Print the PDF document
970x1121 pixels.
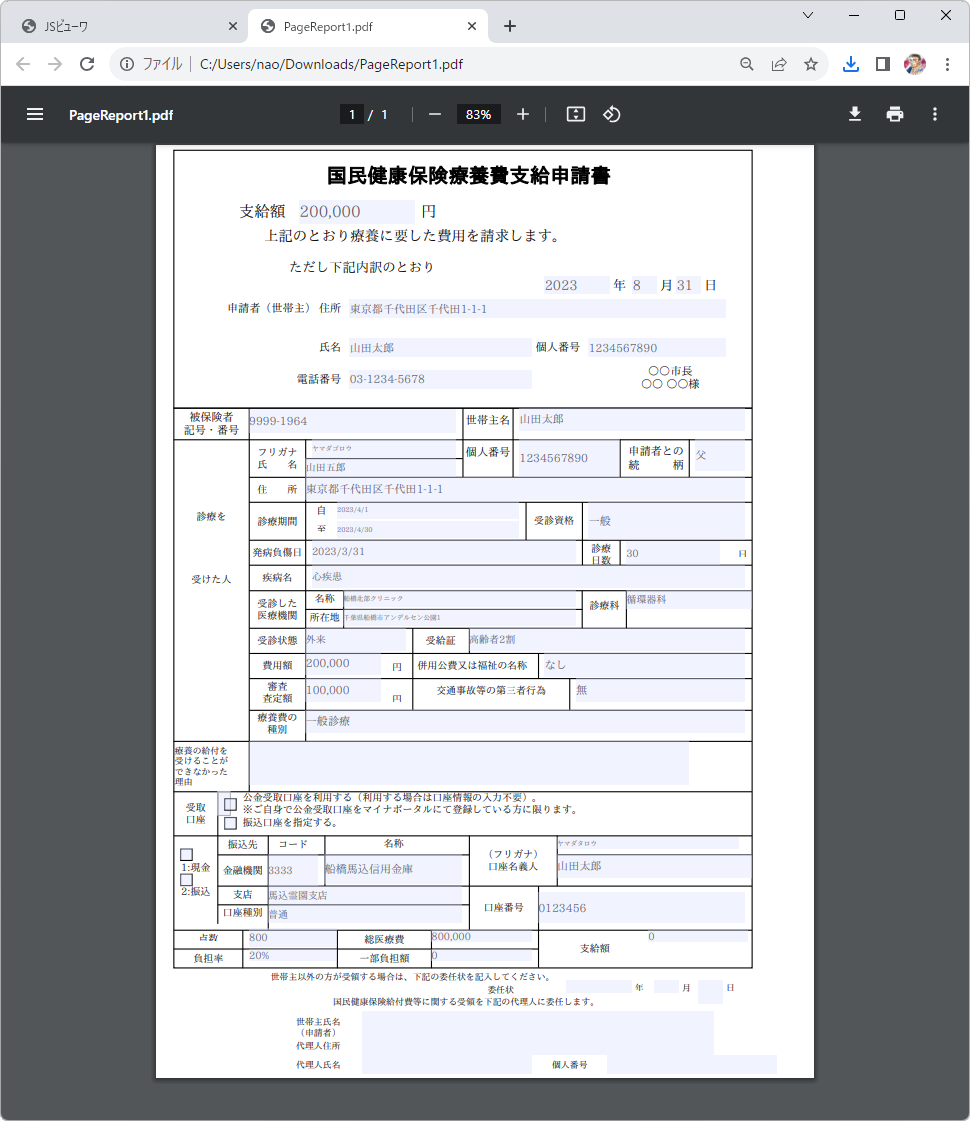point(894,114)
